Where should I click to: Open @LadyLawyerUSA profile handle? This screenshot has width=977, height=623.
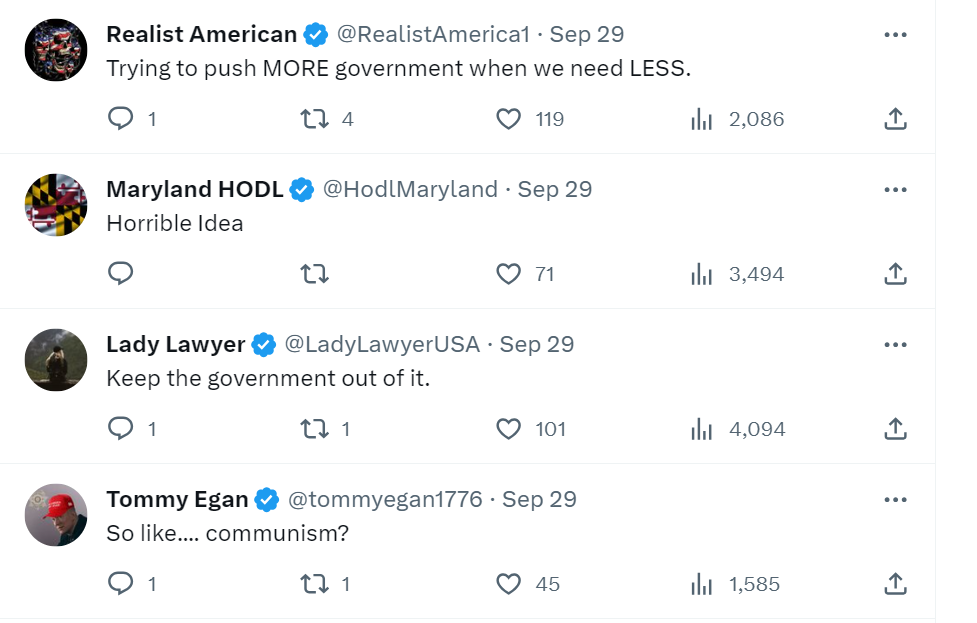tap(382, 344)
